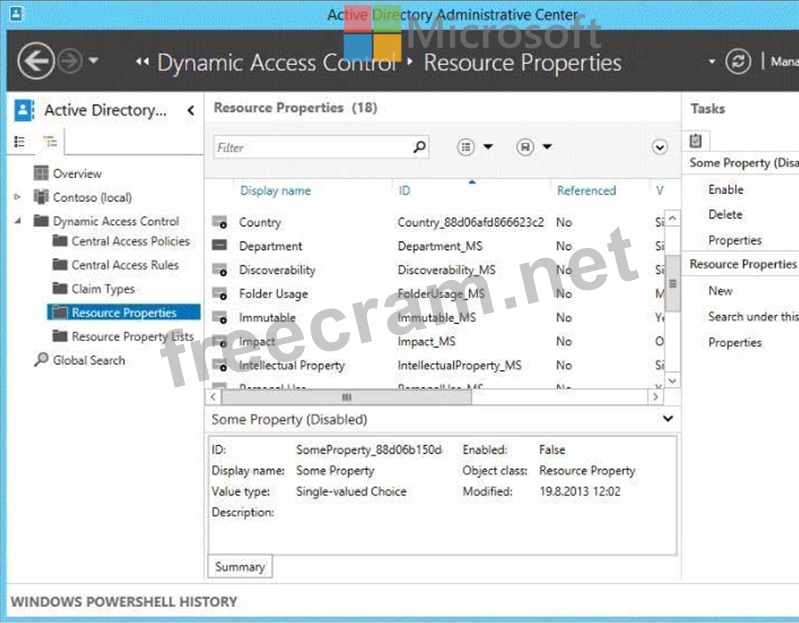Open Central Access Policies folder
Screen dimensions: 799x623
[130, 241]
